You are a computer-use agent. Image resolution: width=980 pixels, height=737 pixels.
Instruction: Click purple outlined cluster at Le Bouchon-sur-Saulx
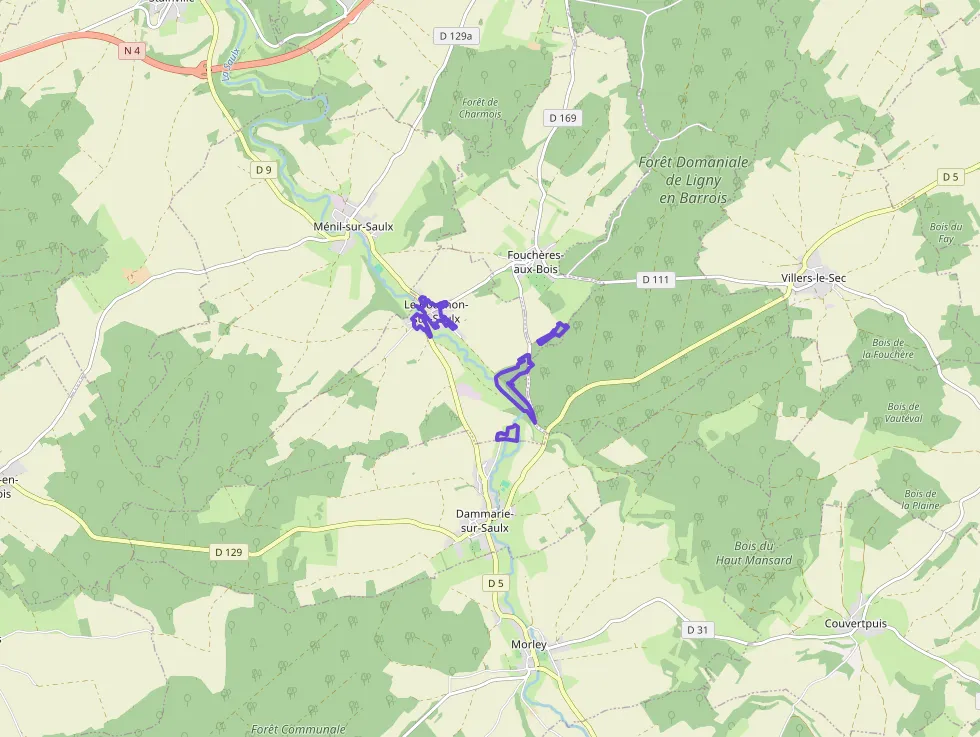pyautogui.click(x=433, y=316)
